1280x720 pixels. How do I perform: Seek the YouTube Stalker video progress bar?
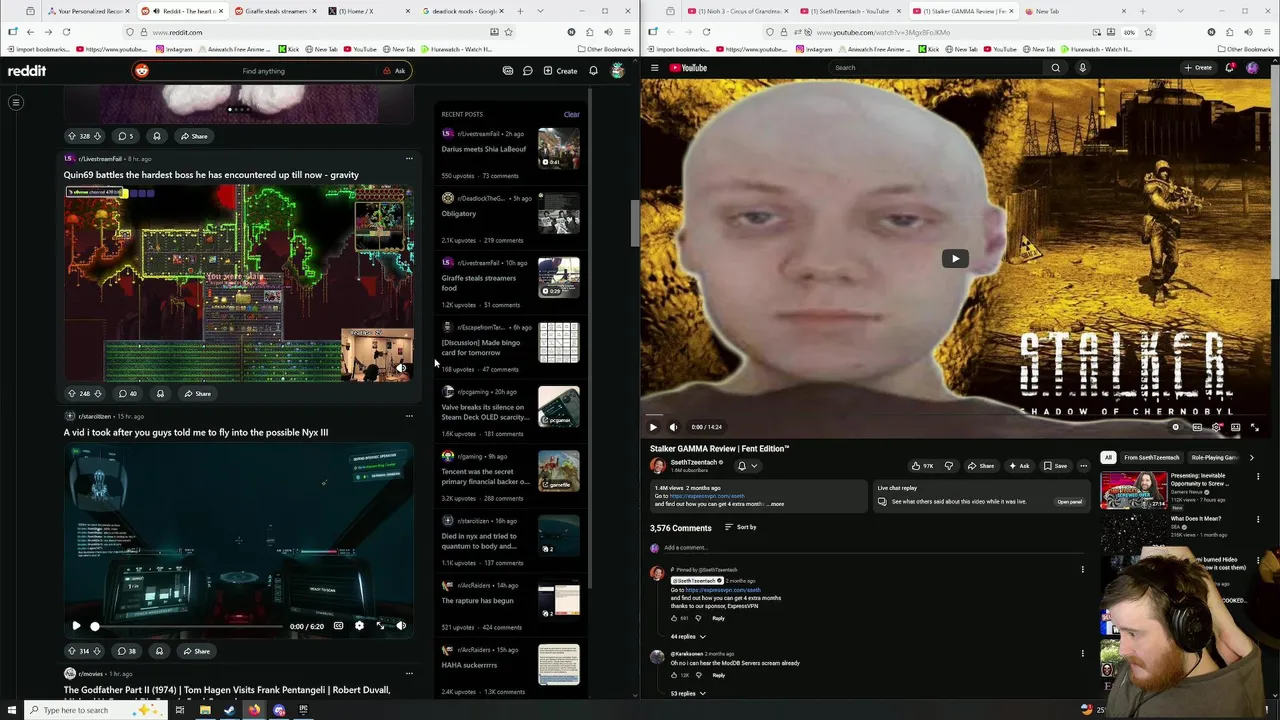(x=955, y=414)
